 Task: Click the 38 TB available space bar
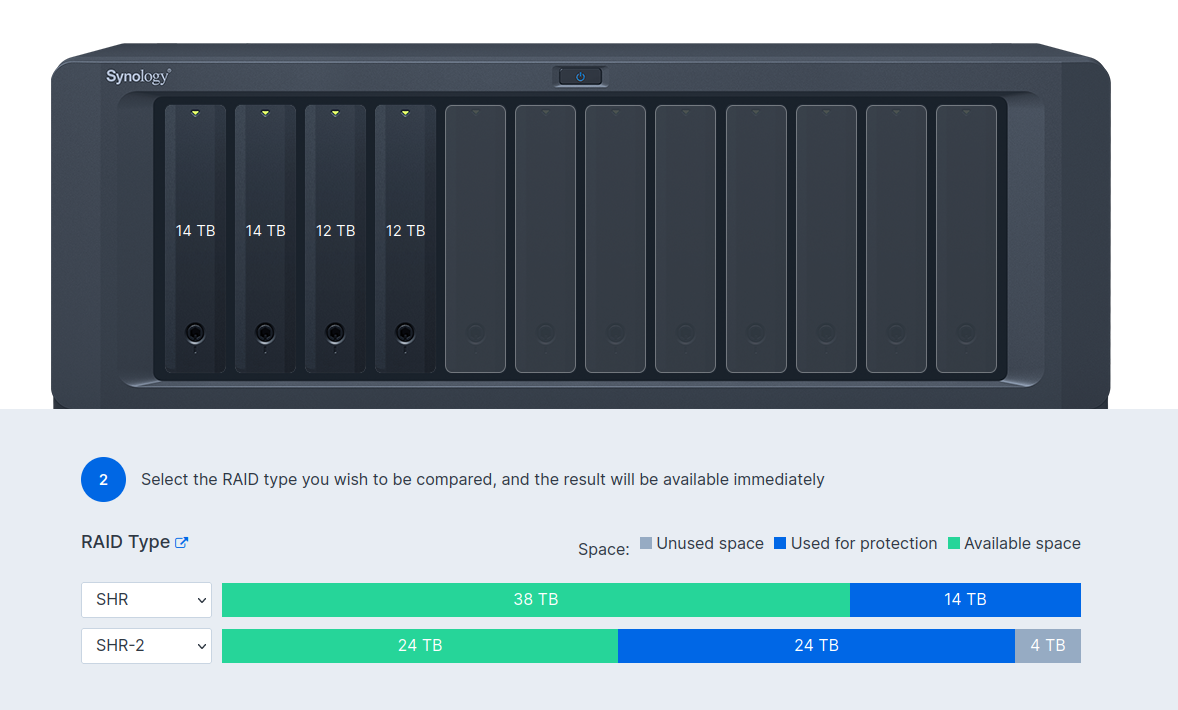tap(535, 600)
